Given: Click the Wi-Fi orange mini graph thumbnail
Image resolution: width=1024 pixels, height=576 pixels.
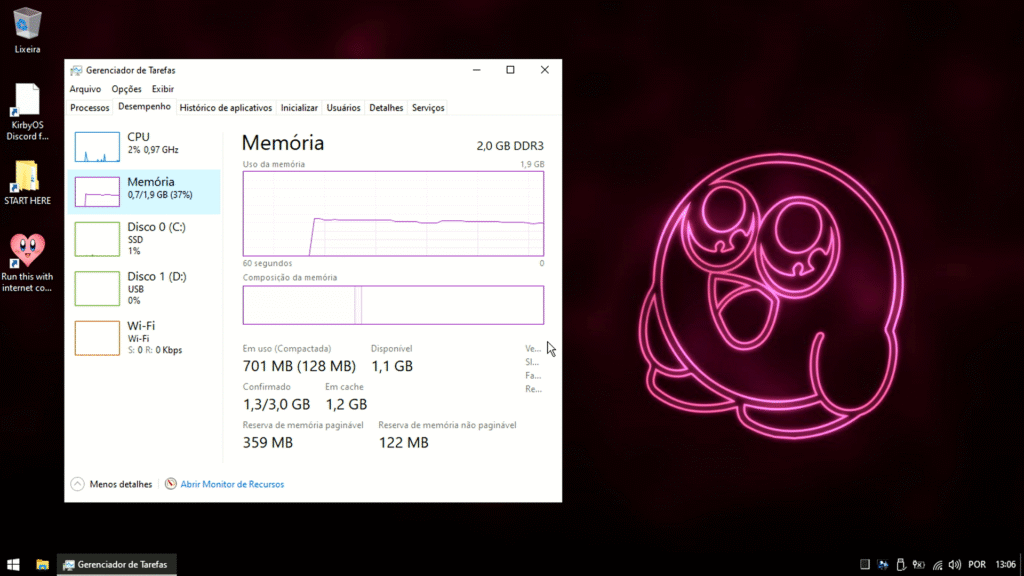Looking at the screenshot, I should click(97, 338).
